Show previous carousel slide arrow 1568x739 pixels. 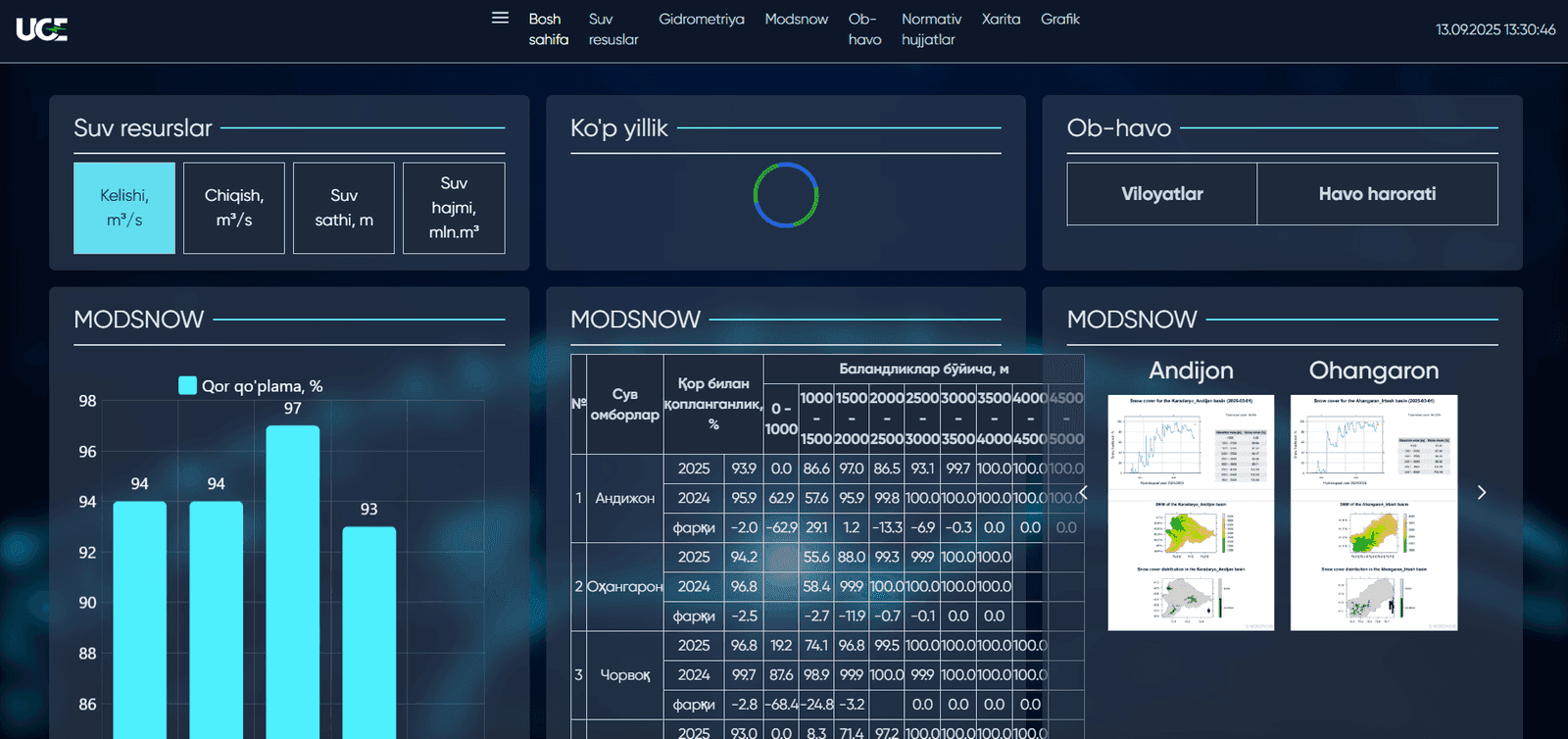(1083, 493)
